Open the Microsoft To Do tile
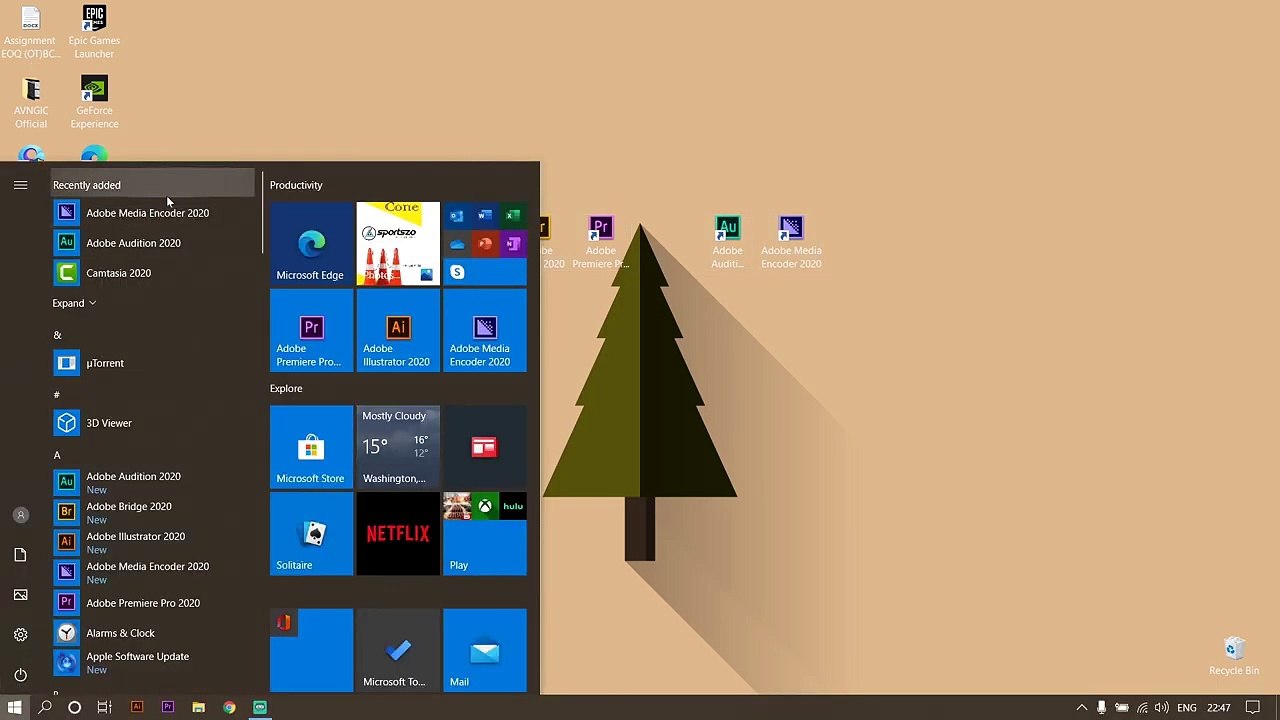Image resolution: width=1280 pixels, height=720 pixels. pyautogui.click(x=398, y=650)
